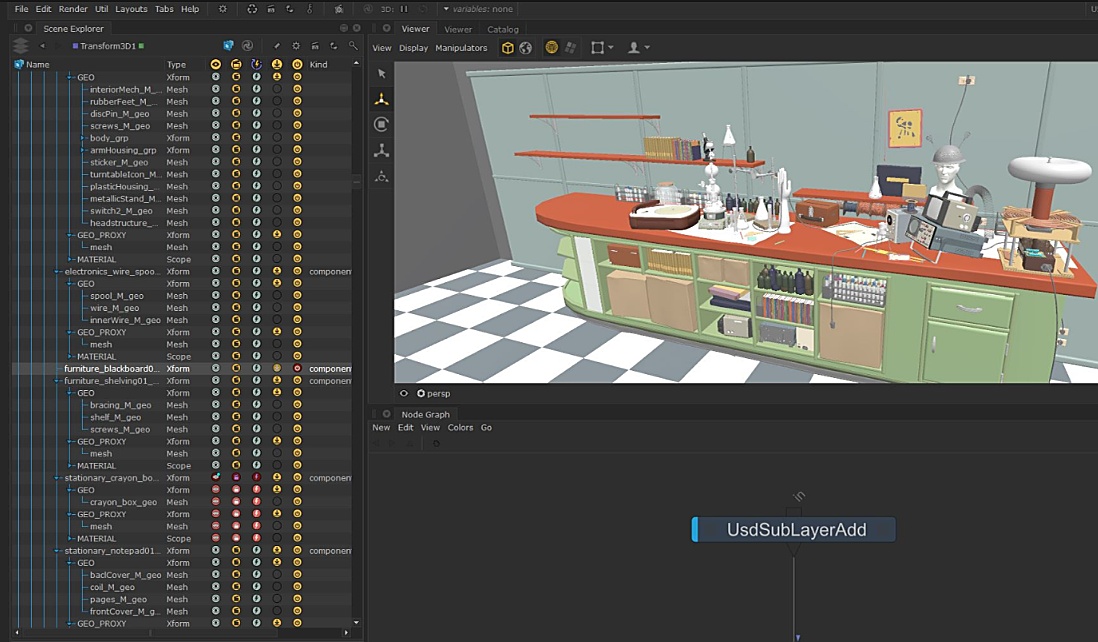Click the Type column header
This screenshot has width=1098, height=642.
[176, 64]
